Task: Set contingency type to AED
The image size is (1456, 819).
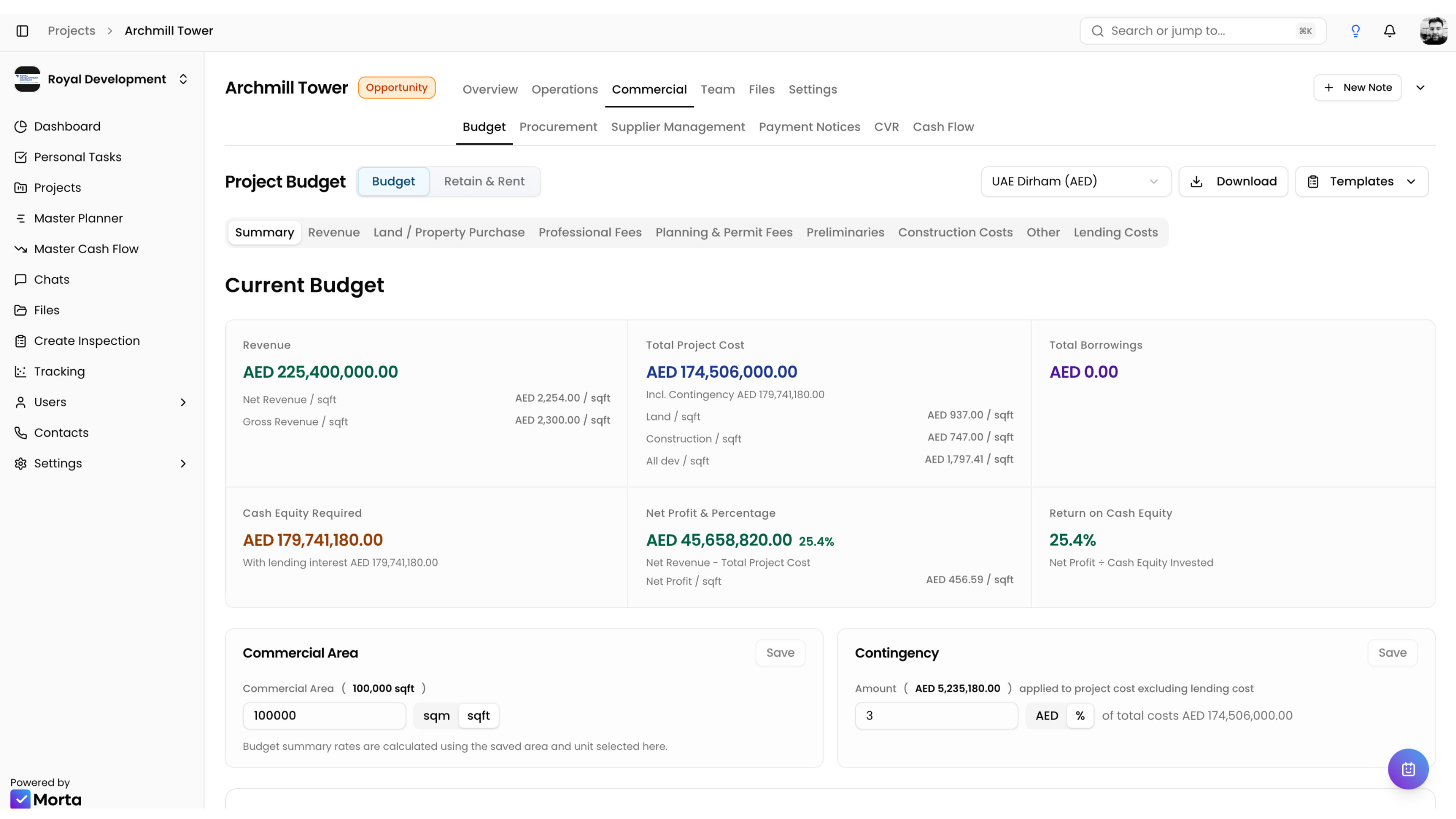Action: pos(1047,715)
